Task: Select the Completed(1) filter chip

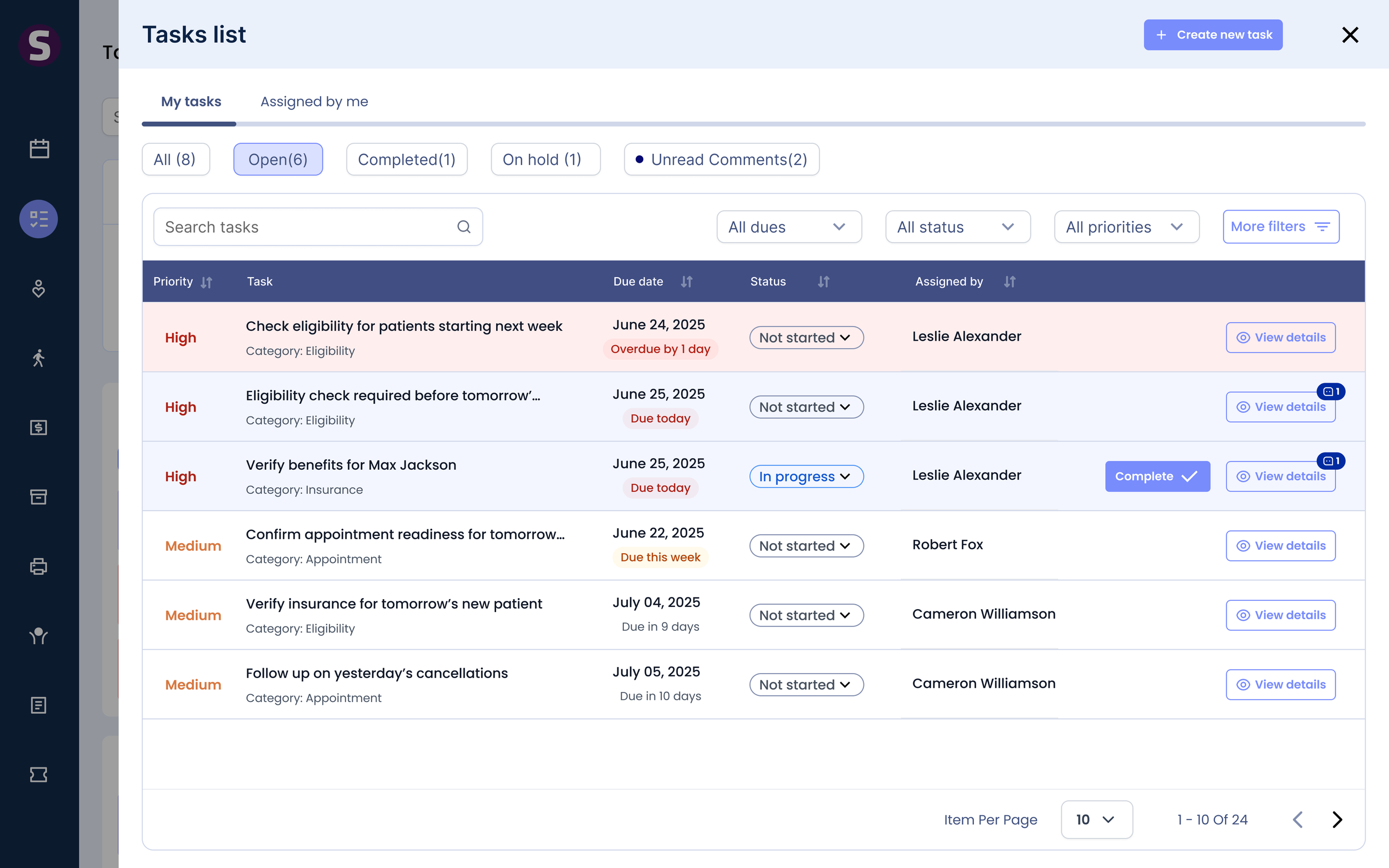Action: click(407, 159)
